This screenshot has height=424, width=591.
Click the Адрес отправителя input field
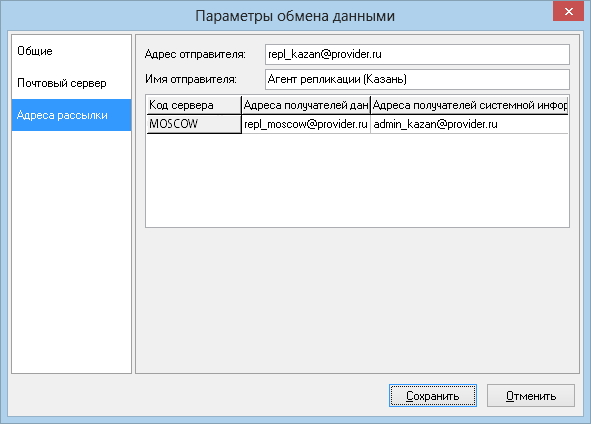[417, 54]
